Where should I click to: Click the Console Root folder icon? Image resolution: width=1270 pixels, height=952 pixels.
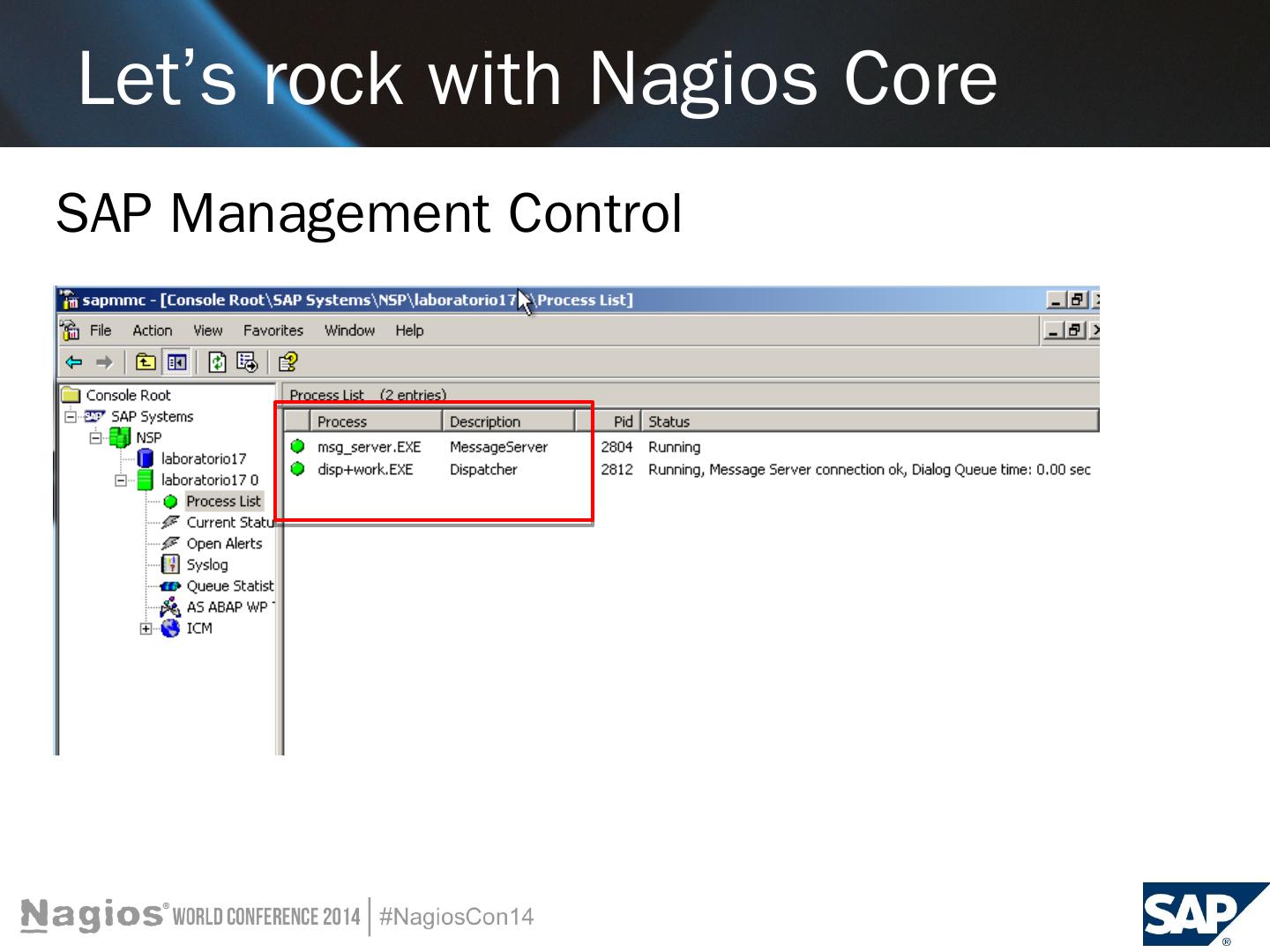coord(71,395)
